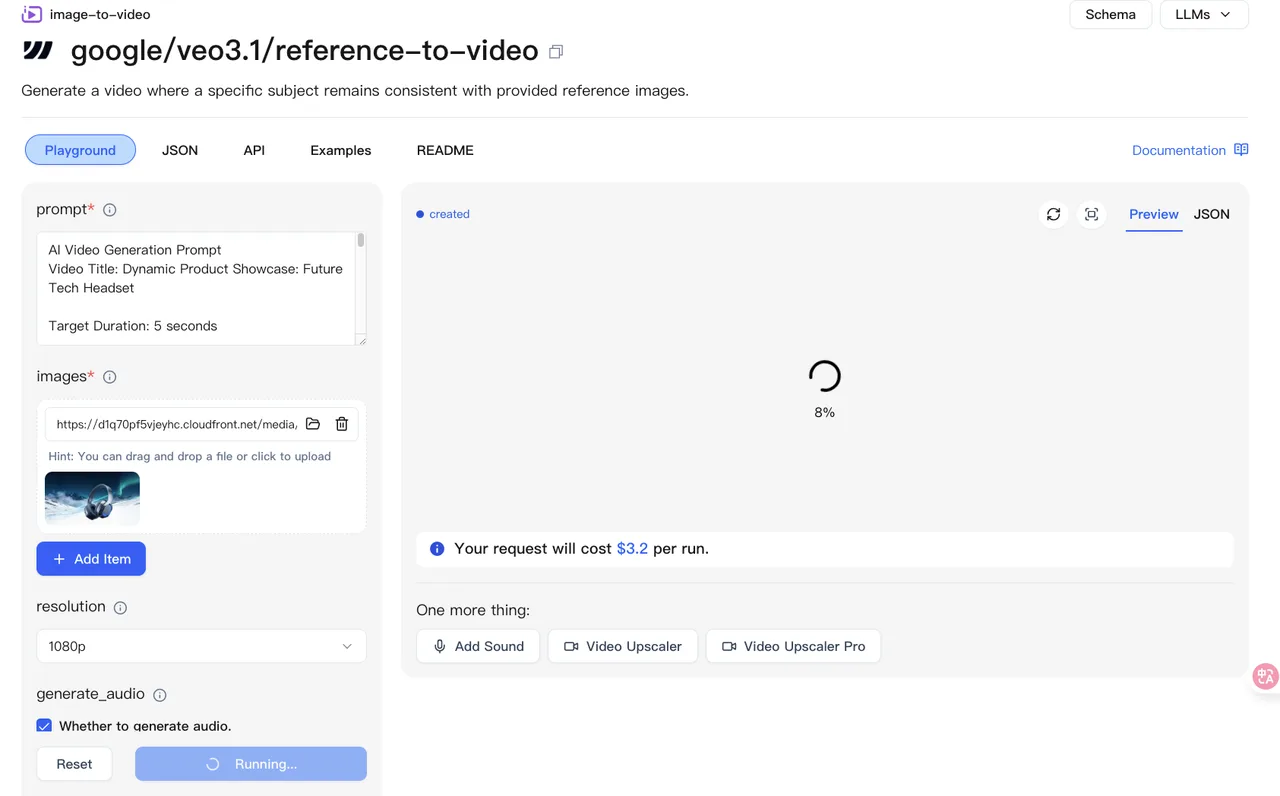Open the Documentation link

[x=1179, y=150]
